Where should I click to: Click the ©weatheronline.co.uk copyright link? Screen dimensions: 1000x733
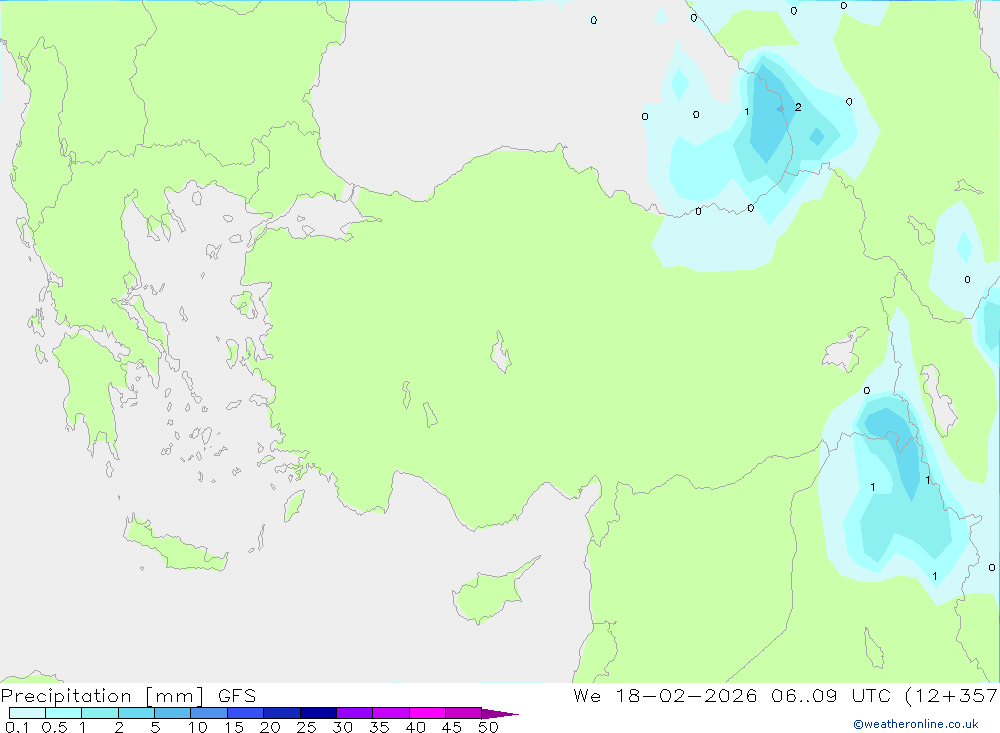915,724
